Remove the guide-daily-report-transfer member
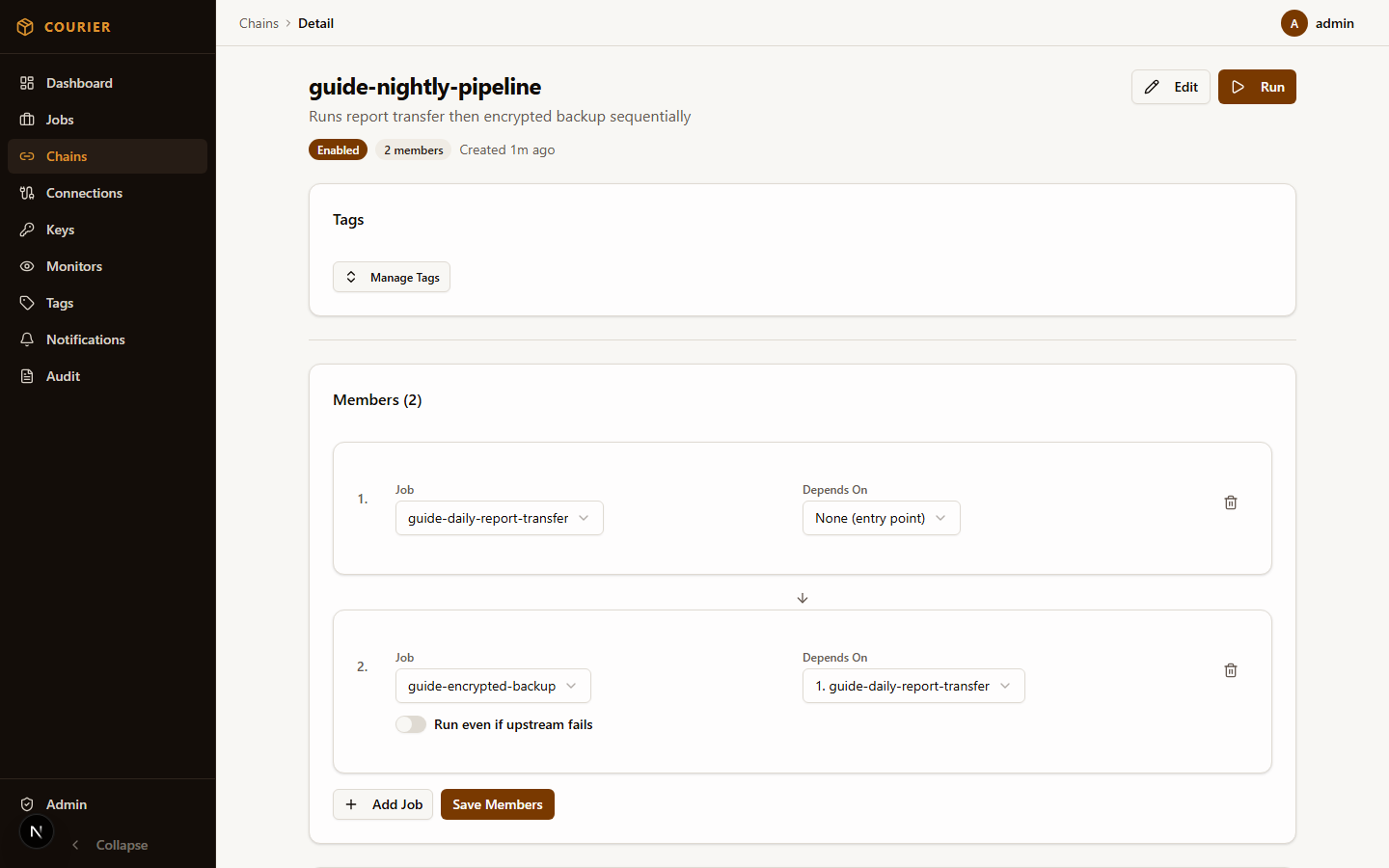This screenshot has height=868, width=1389. click(1230, 502)
